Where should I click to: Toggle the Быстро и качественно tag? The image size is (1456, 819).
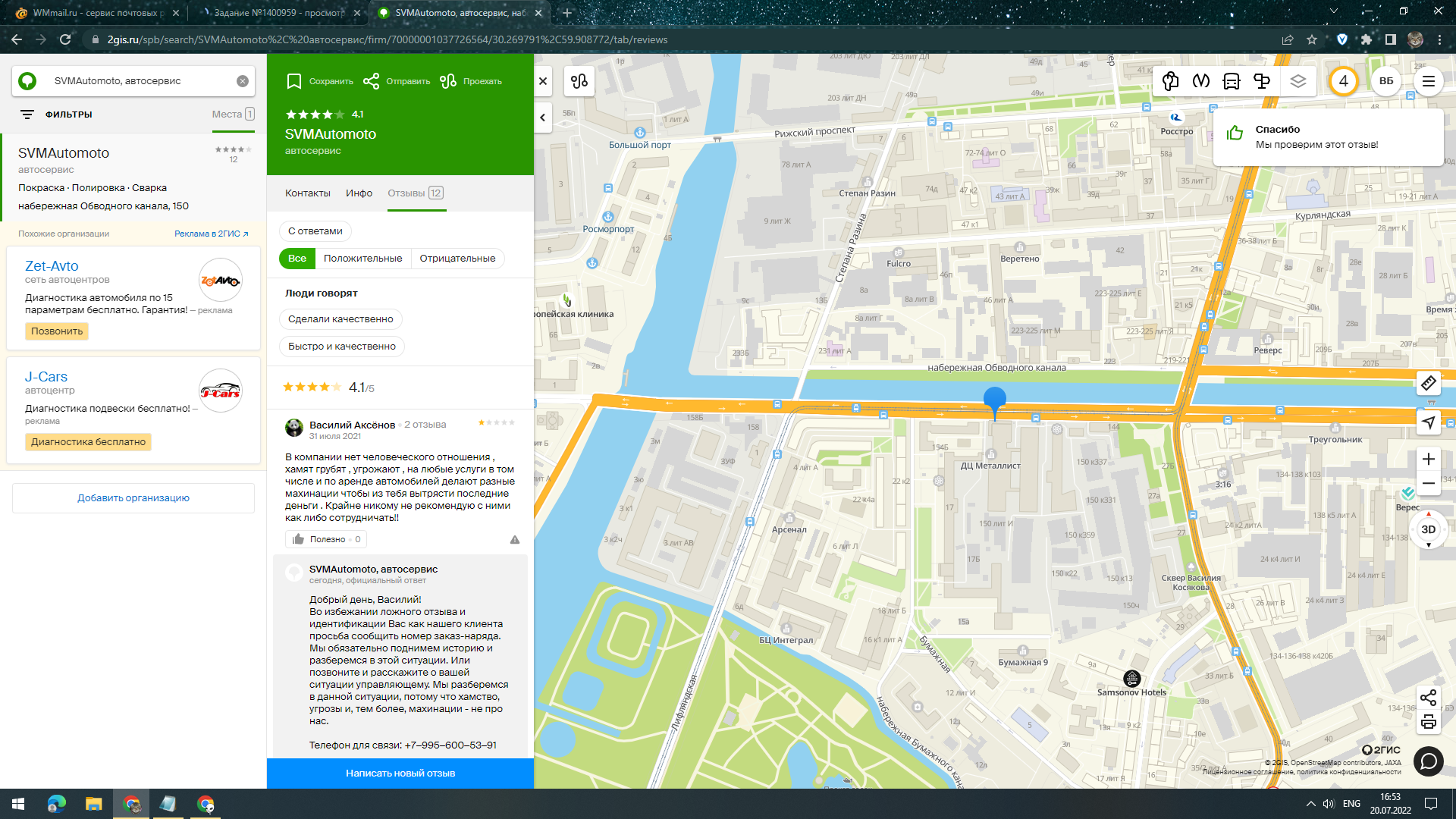[x=342, y=347]
